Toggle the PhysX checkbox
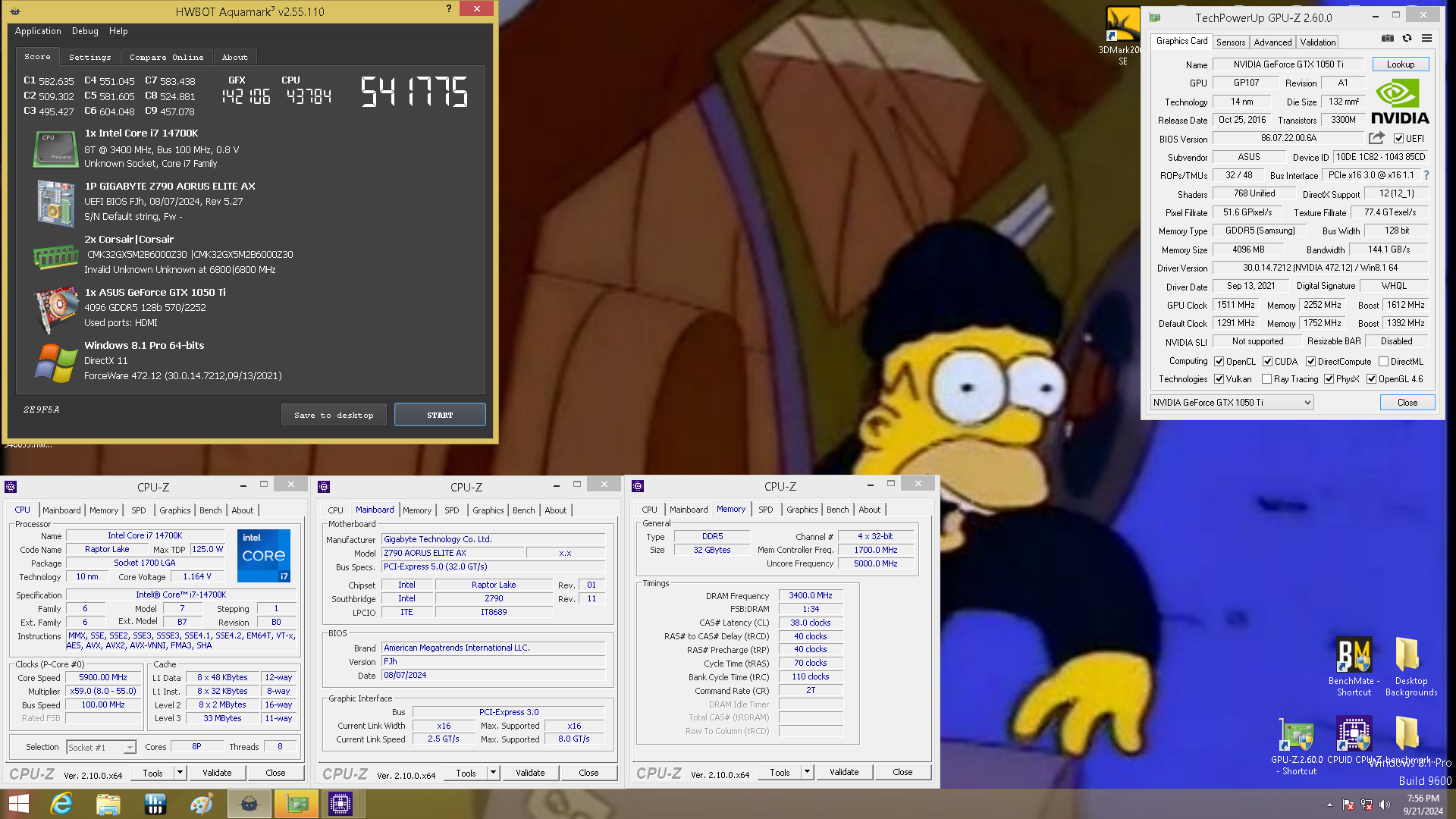This screenshot has width=1456, height=819. (x=1329, y=379)
